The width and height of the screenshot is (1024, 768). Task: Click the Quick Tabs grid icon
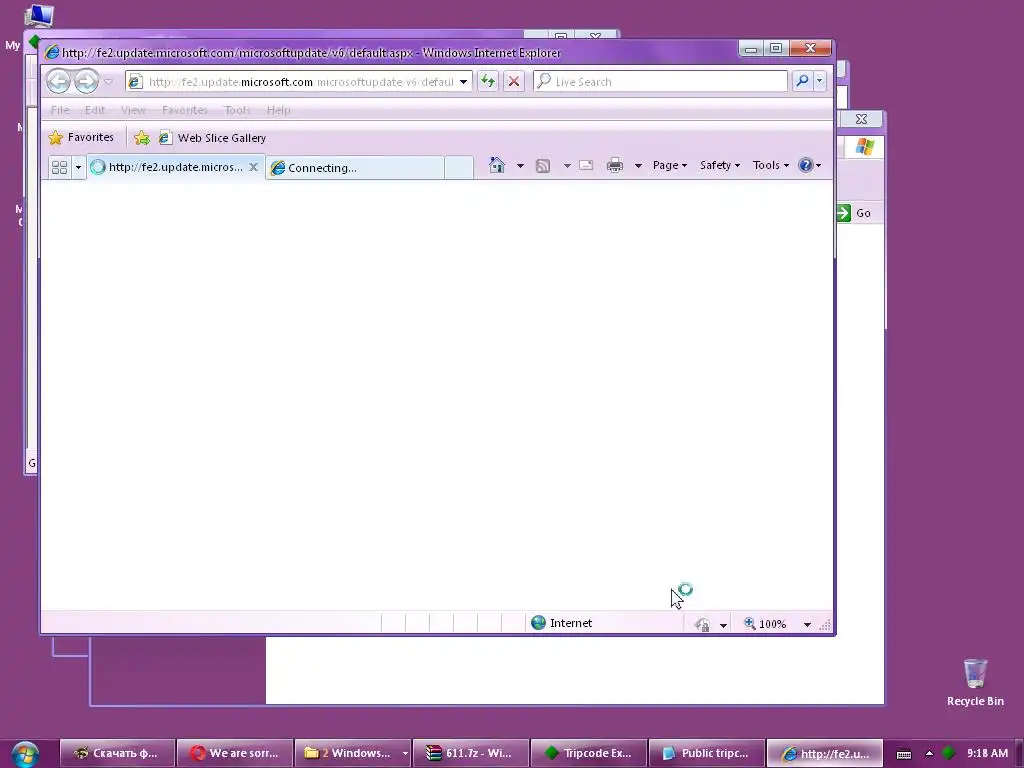(x=59, y=167)
